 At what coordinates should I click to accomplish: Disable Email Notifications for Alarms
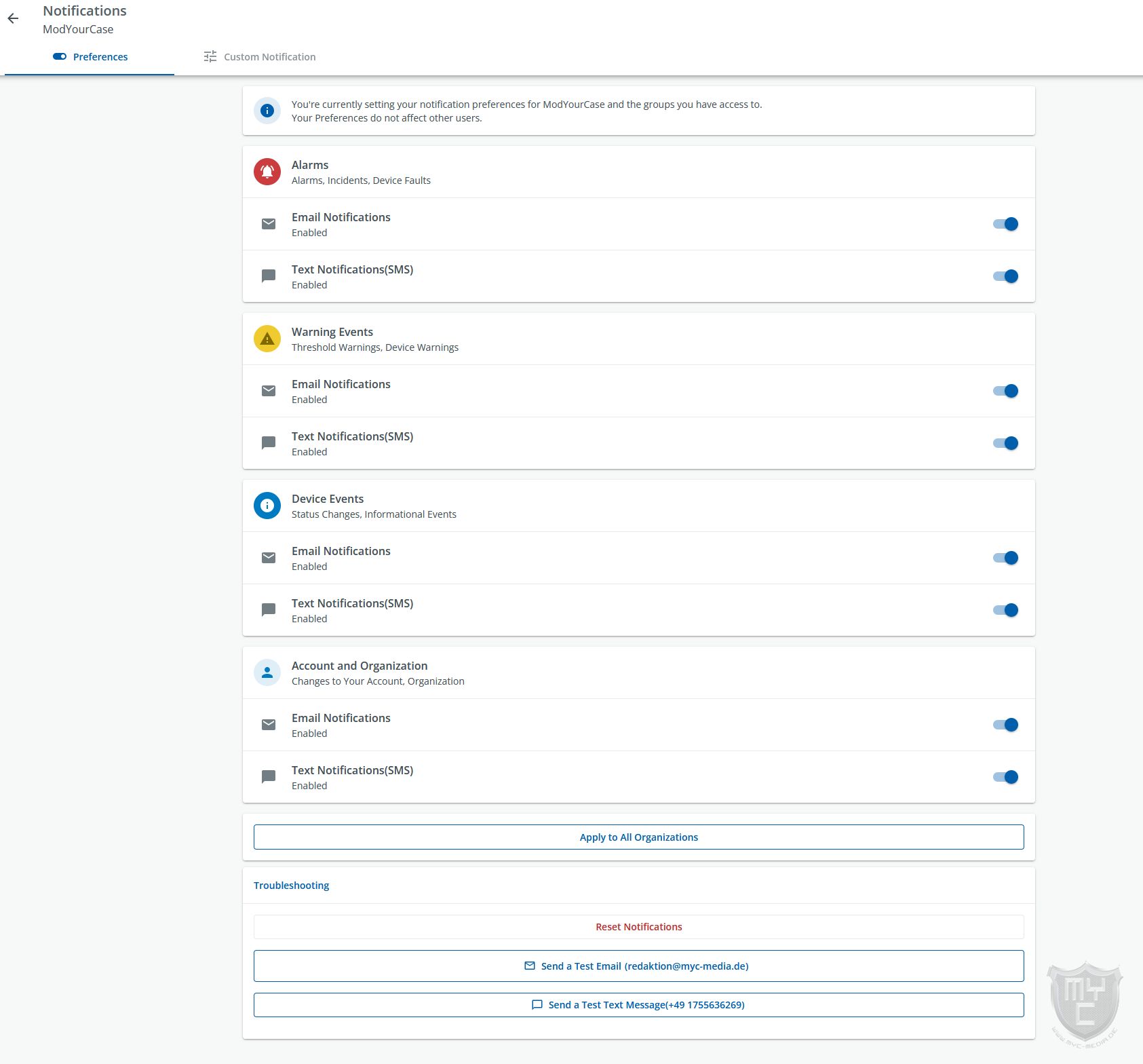[1005, 224]
